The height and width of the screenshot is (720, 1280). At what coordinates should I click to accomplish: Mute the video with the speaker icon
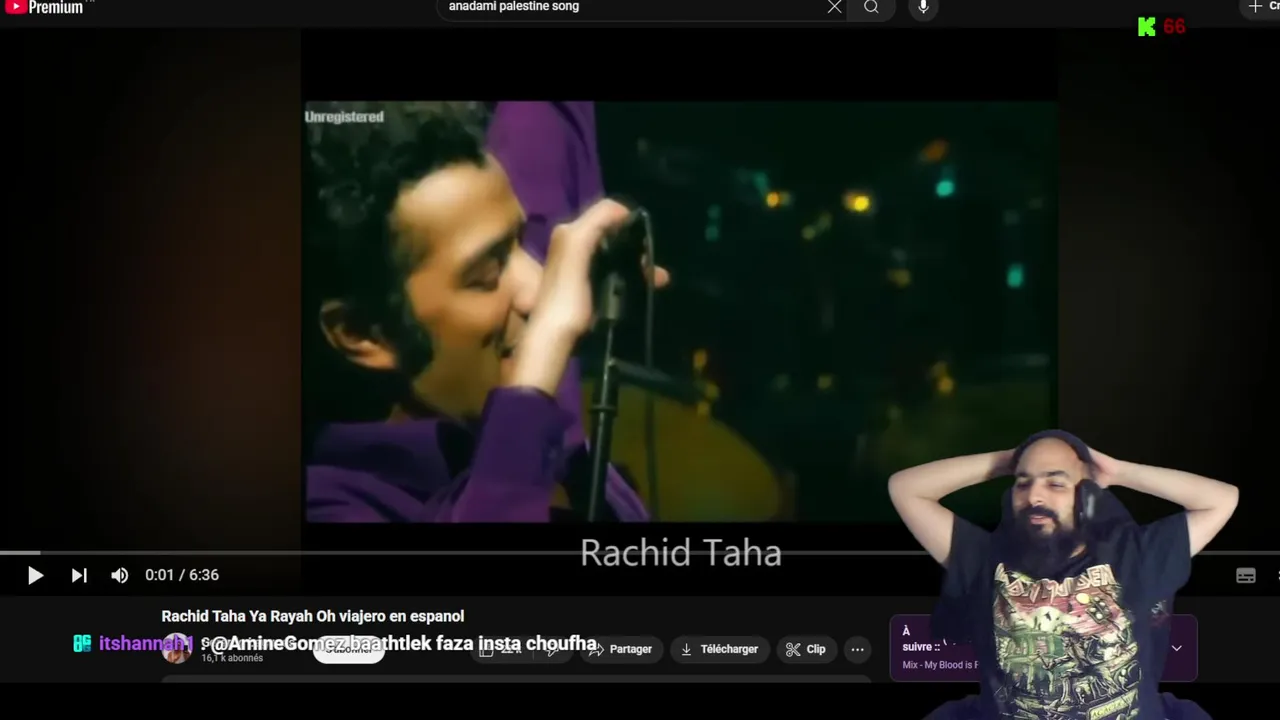pyautogui.click(x=120, y=575)
